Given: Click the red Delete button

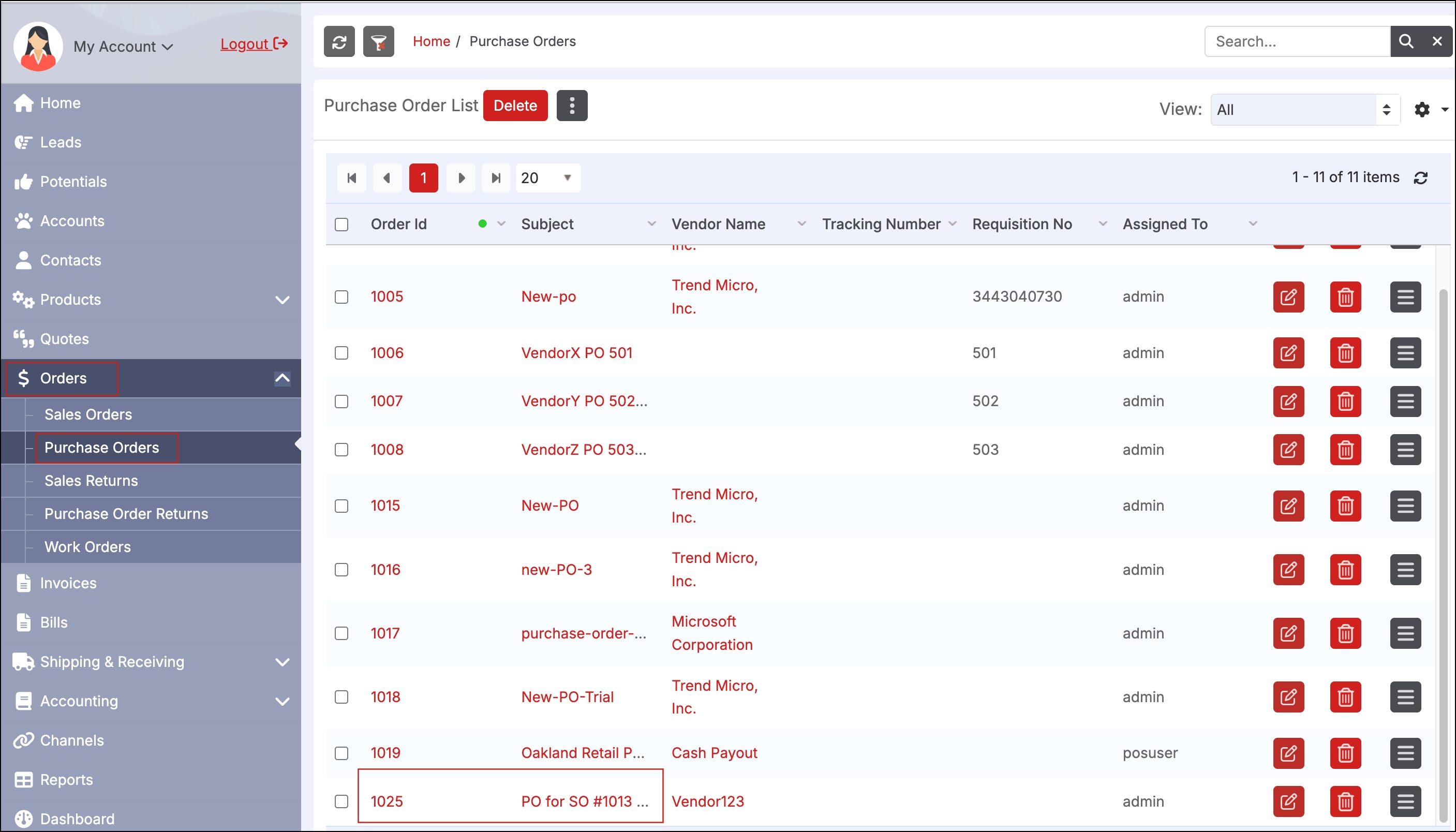Looking at the screenshot, I should click(515, 105).
